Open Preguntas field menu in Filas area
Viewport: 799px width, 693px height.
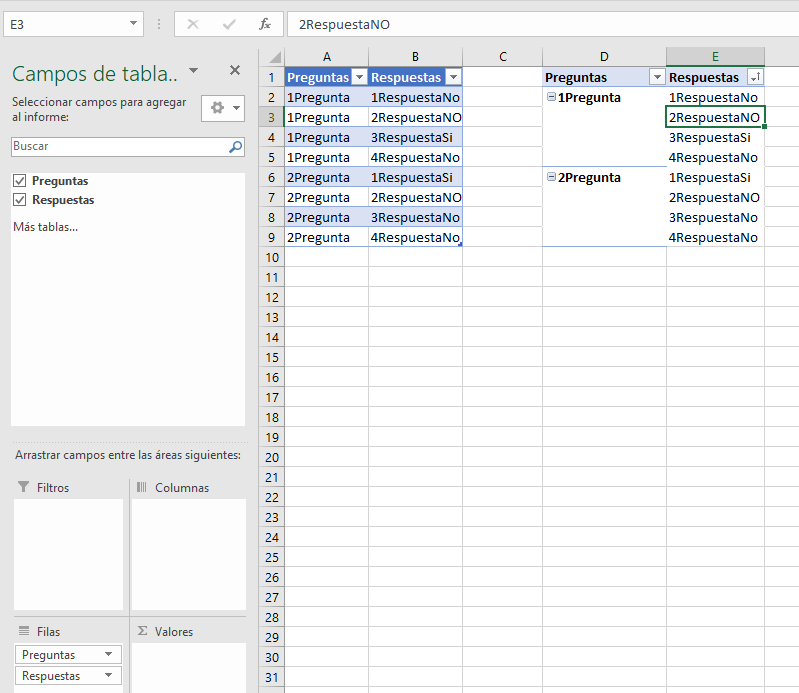(x=108, y=654)
